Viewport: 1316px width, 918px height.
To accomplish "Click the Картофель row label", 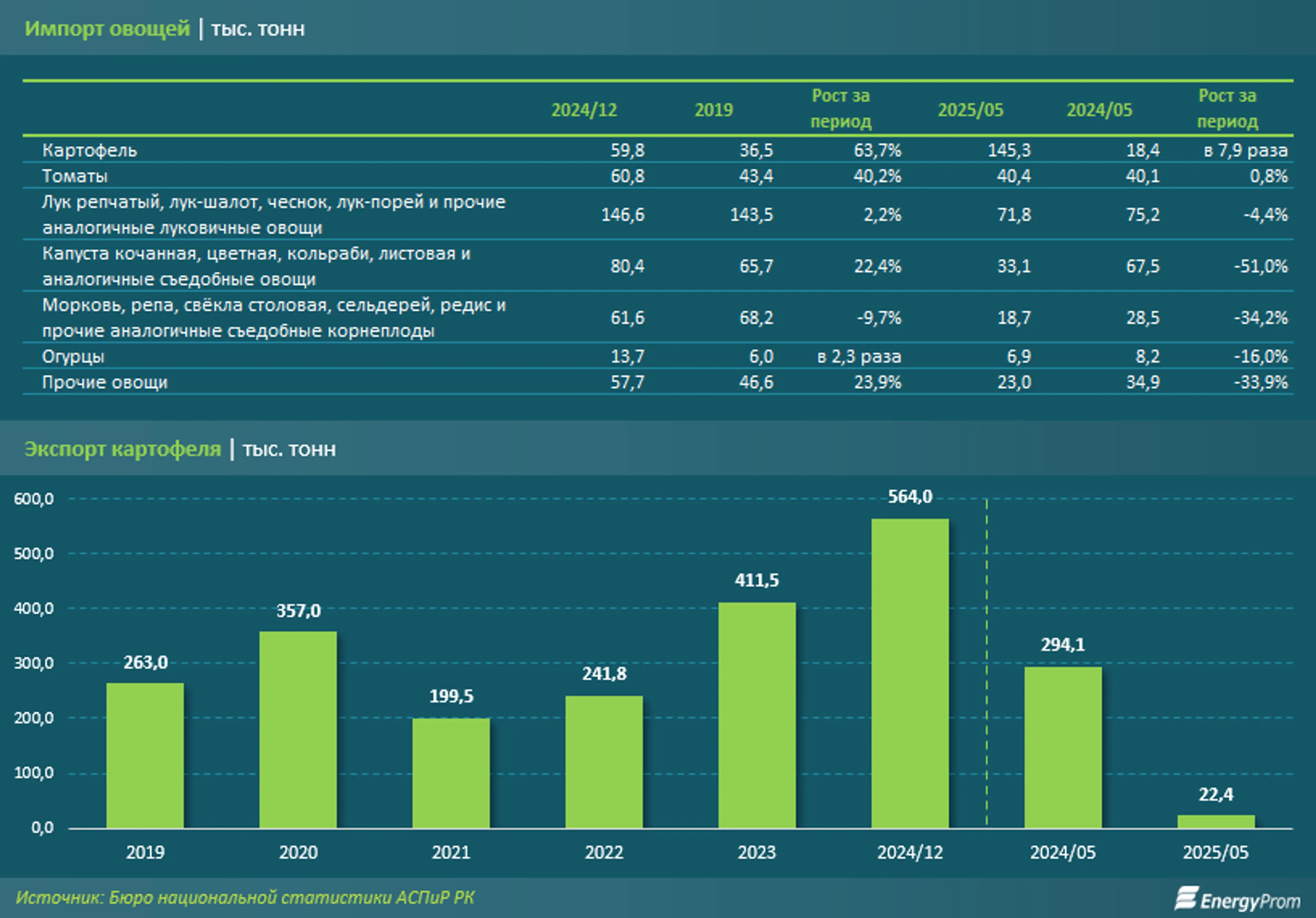I will 89,150.
